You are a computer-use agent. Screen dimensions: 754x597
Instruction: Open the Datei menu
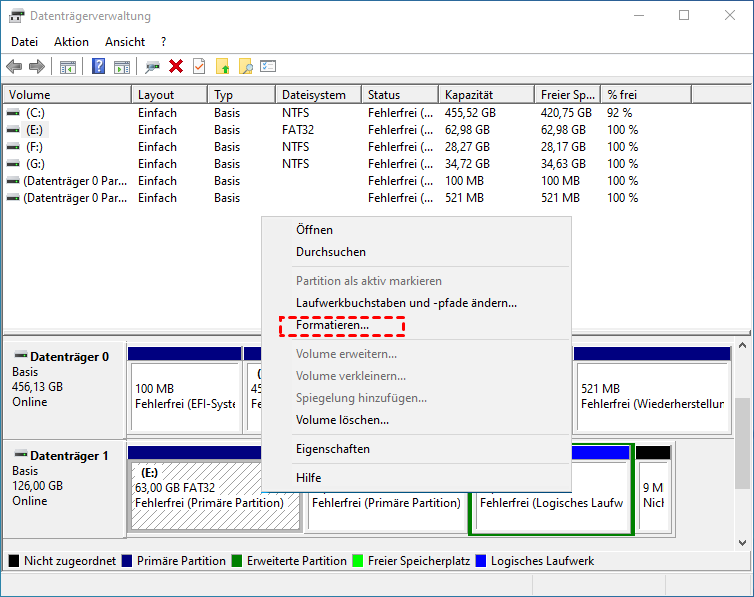click(25, 42)
